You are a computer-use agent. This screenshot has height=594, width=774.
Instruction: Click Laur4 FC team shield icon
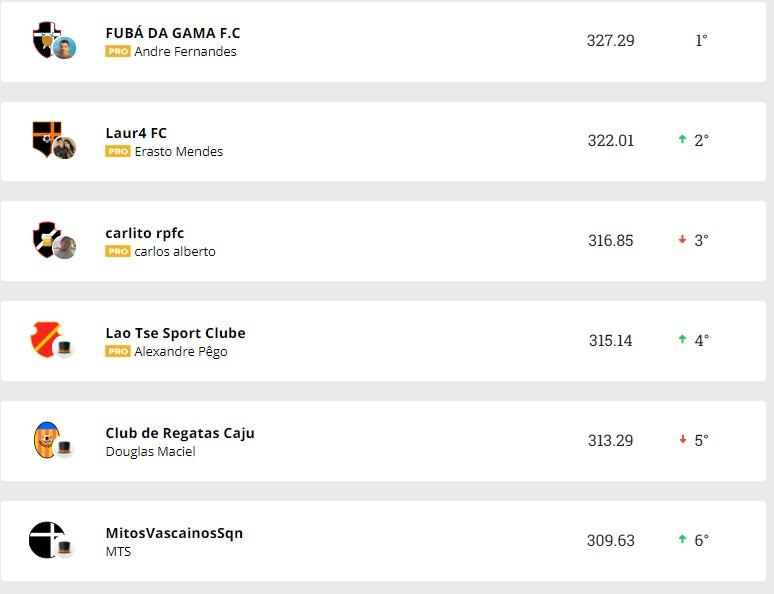click(x=45, y=138)
